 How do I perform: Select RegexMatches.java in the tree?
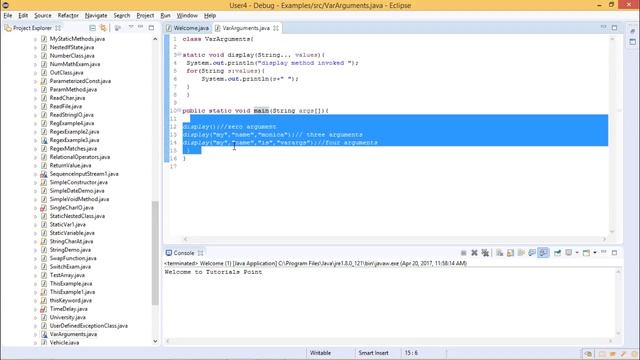(73, 149)
